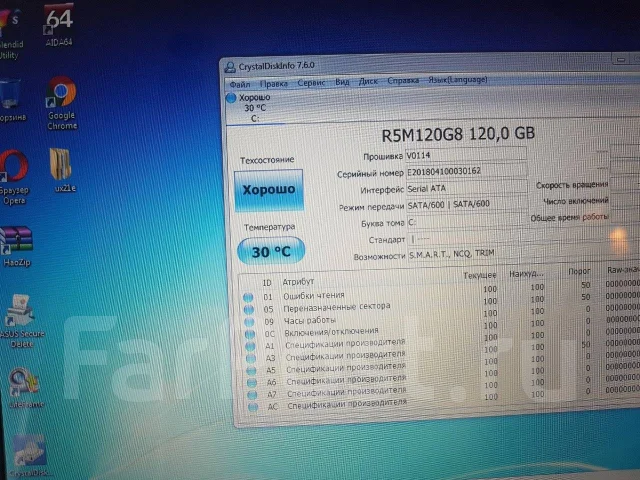The image size is (640, 480).
Task: Open the Recycle Bin icon
Action: tap(11, 100)
